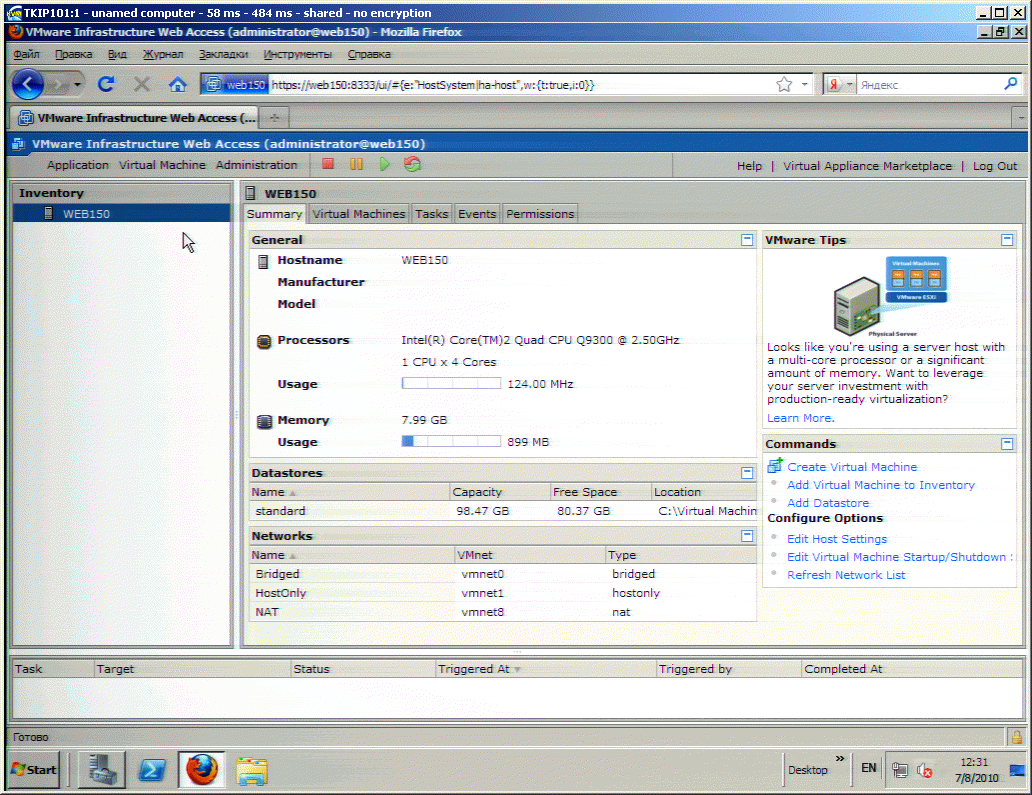Image resolution: width=1032 pixels, height=795 pixels.
Task: Go back with the Firefox back arrow
Action: pyautogui.click(x=28, y=84)
